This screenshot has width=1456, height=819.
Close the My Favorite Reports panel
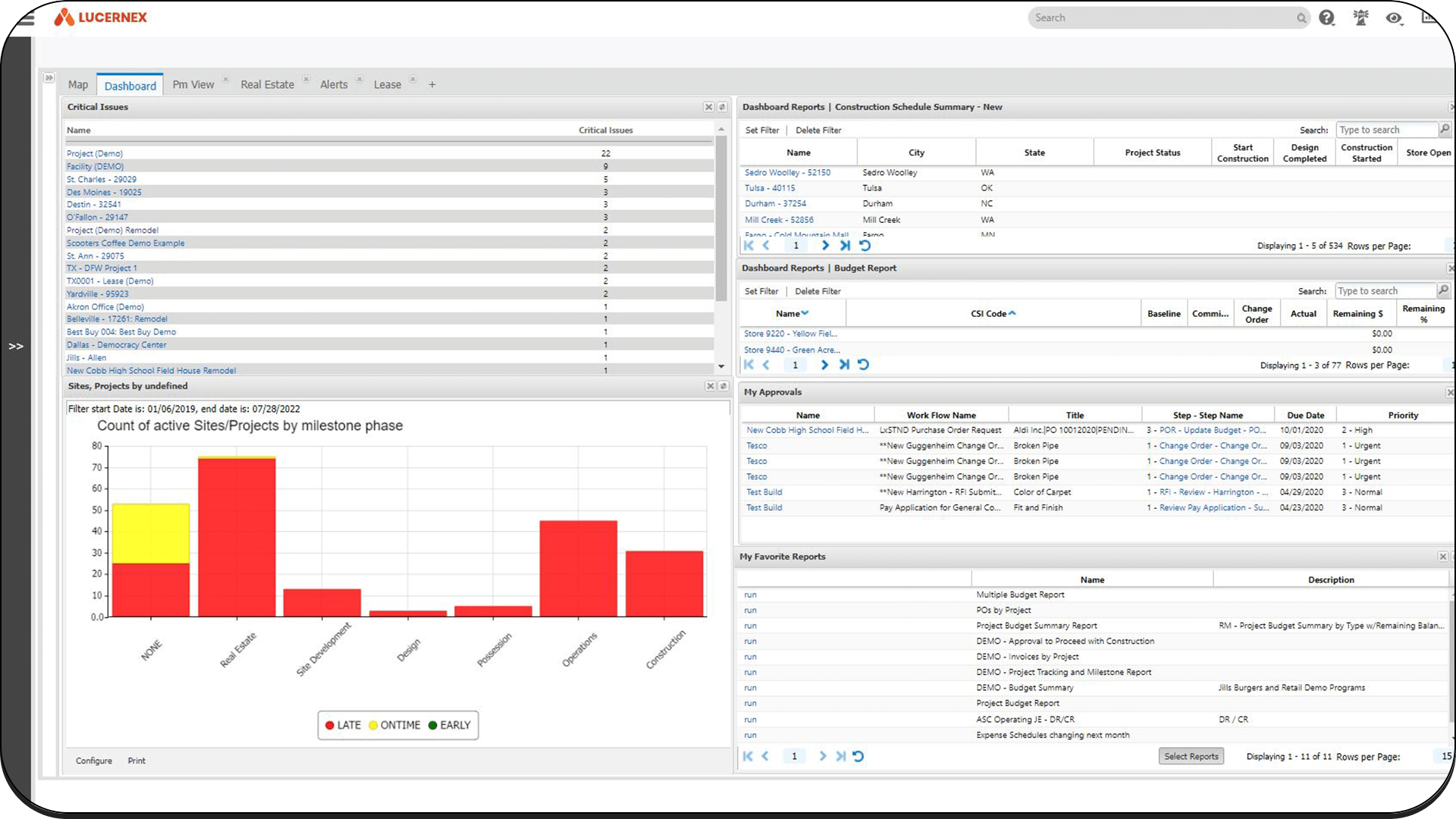coord(1443,557)
